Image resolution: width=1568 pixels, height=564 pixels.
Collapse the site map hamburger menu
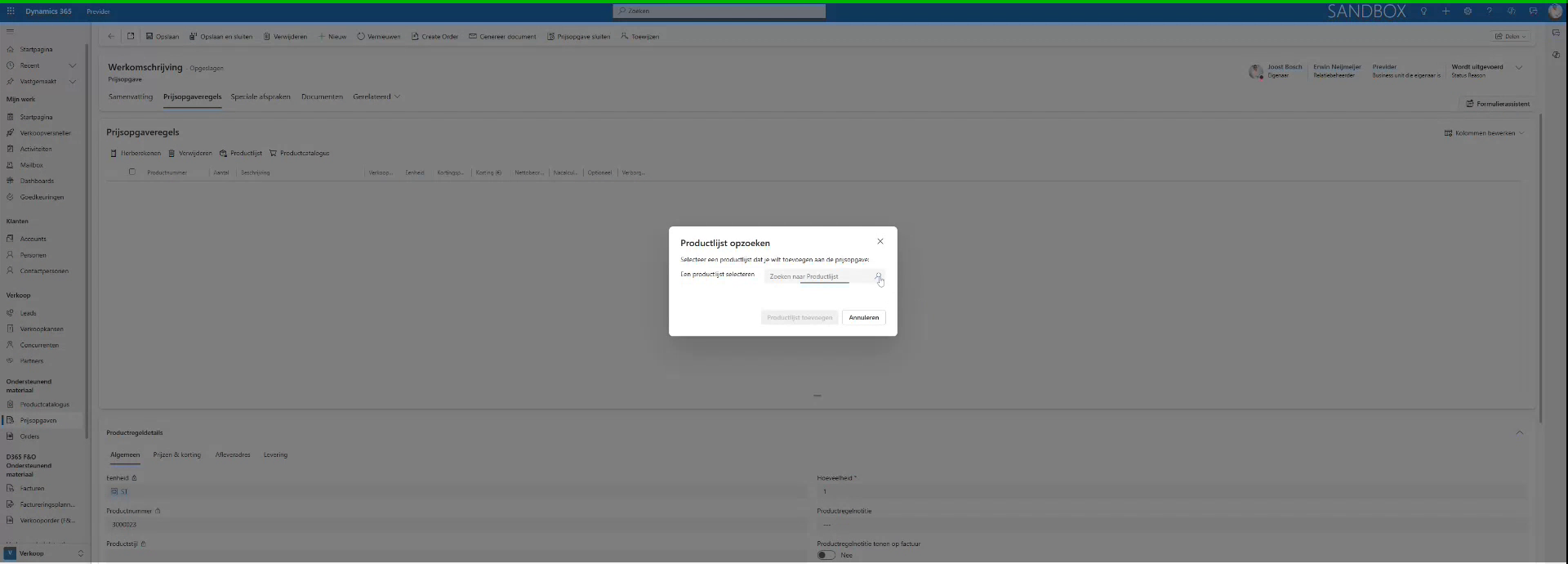coord(10,31)
